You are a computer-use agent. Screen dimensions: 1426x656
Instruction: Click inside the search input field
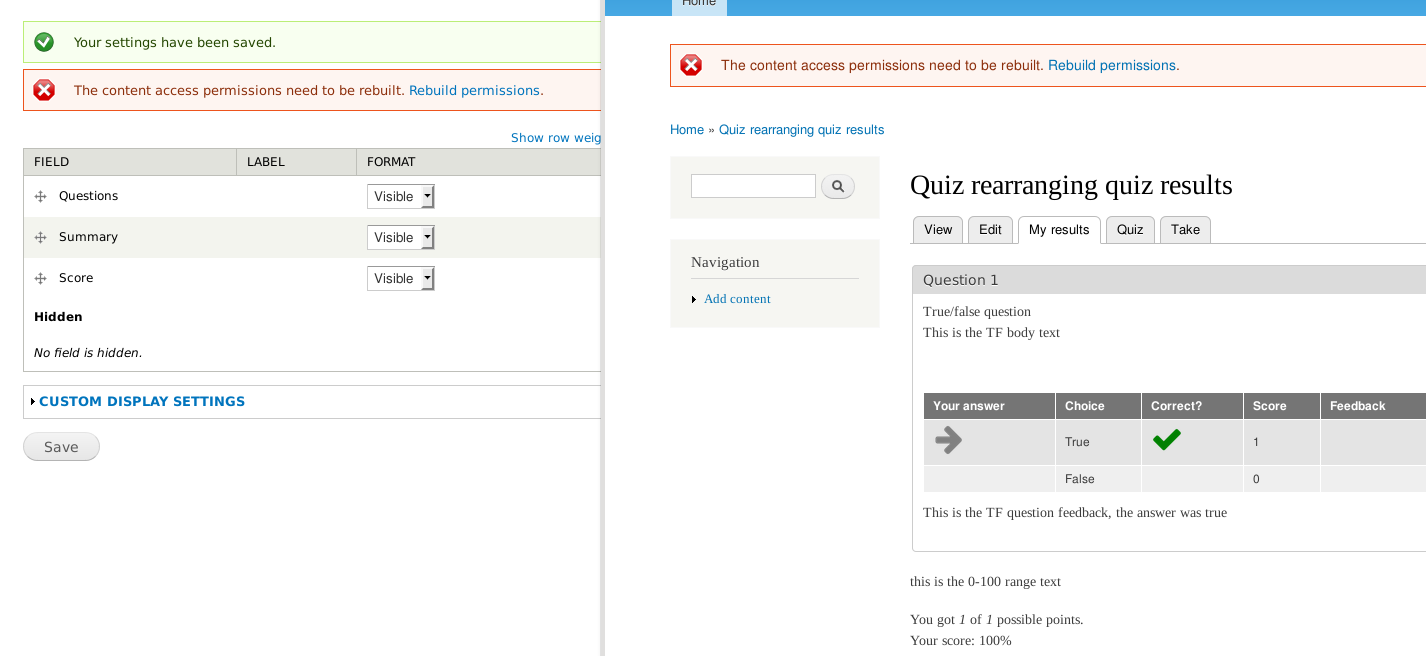click(x=752, y=186)
